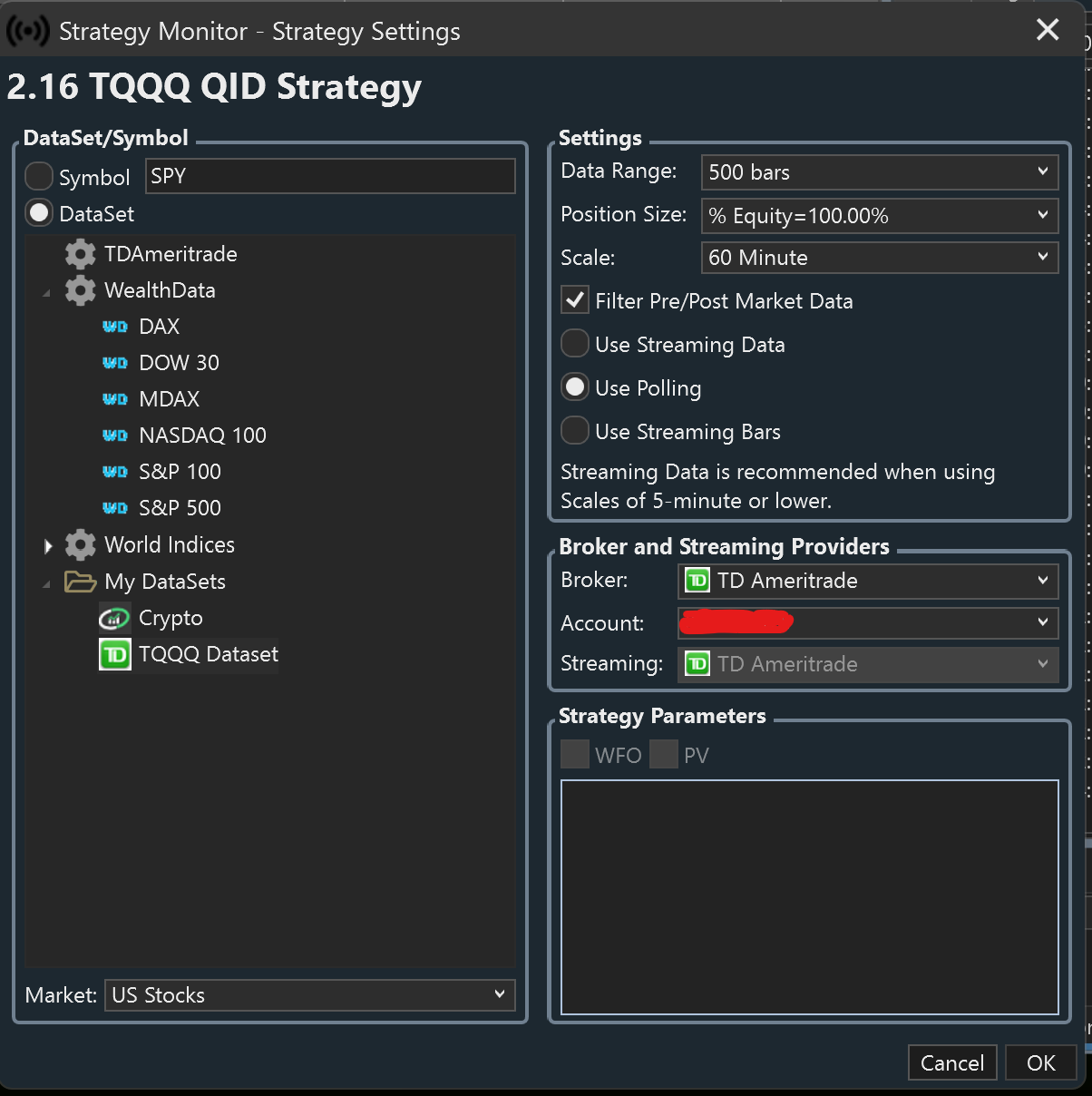Click the WealthData gear icon

[81, 290]
